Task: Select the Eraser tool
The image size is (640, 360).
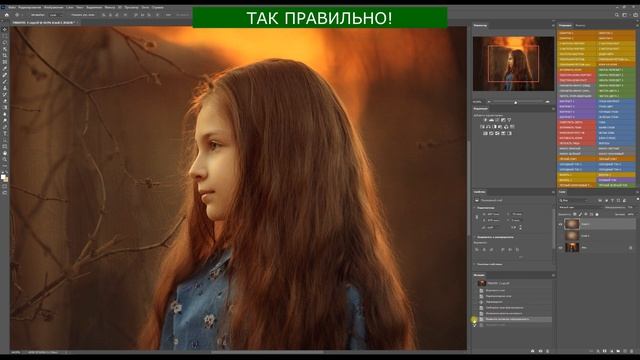Action: point(4,101)
